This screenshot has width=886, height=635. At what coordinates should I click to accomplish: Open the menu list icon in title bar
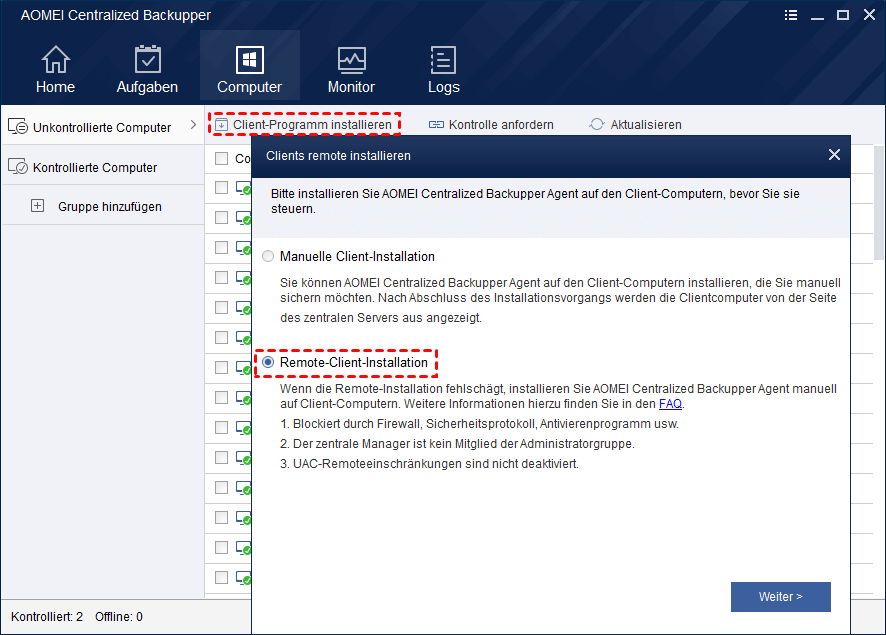point(791,15)
